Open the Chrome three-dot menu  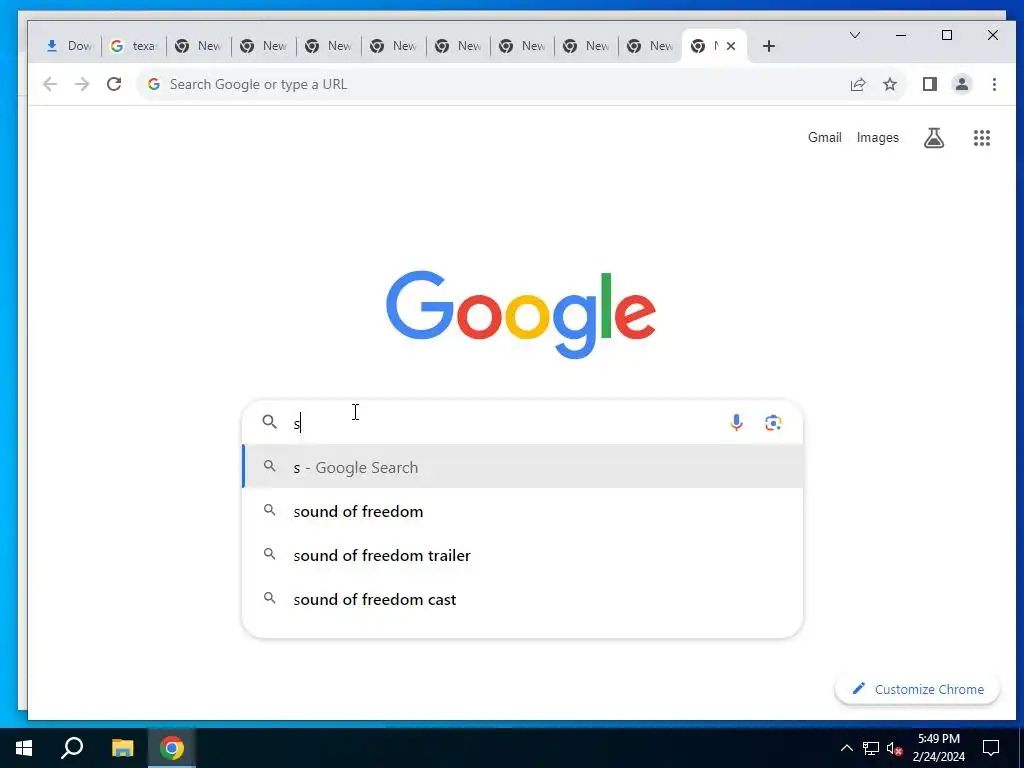pyautogui.click(x=994, y=84)
